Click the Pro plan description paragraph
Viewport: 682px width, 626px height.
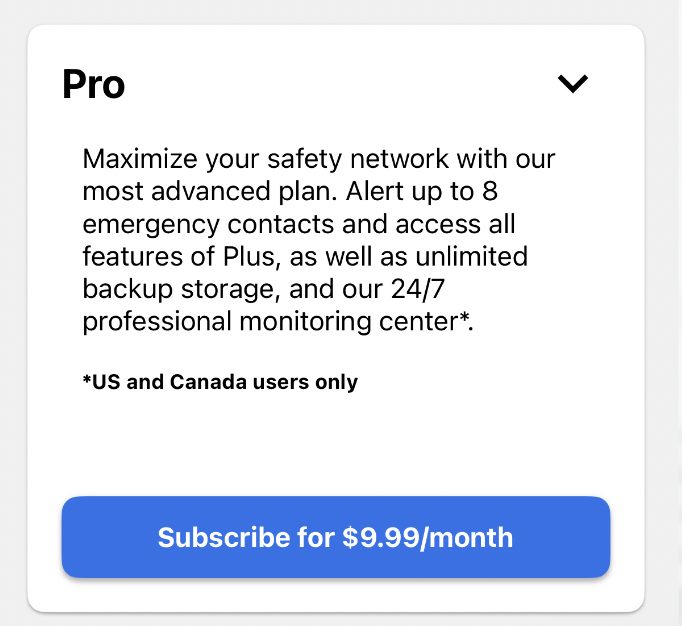(318, 240)
